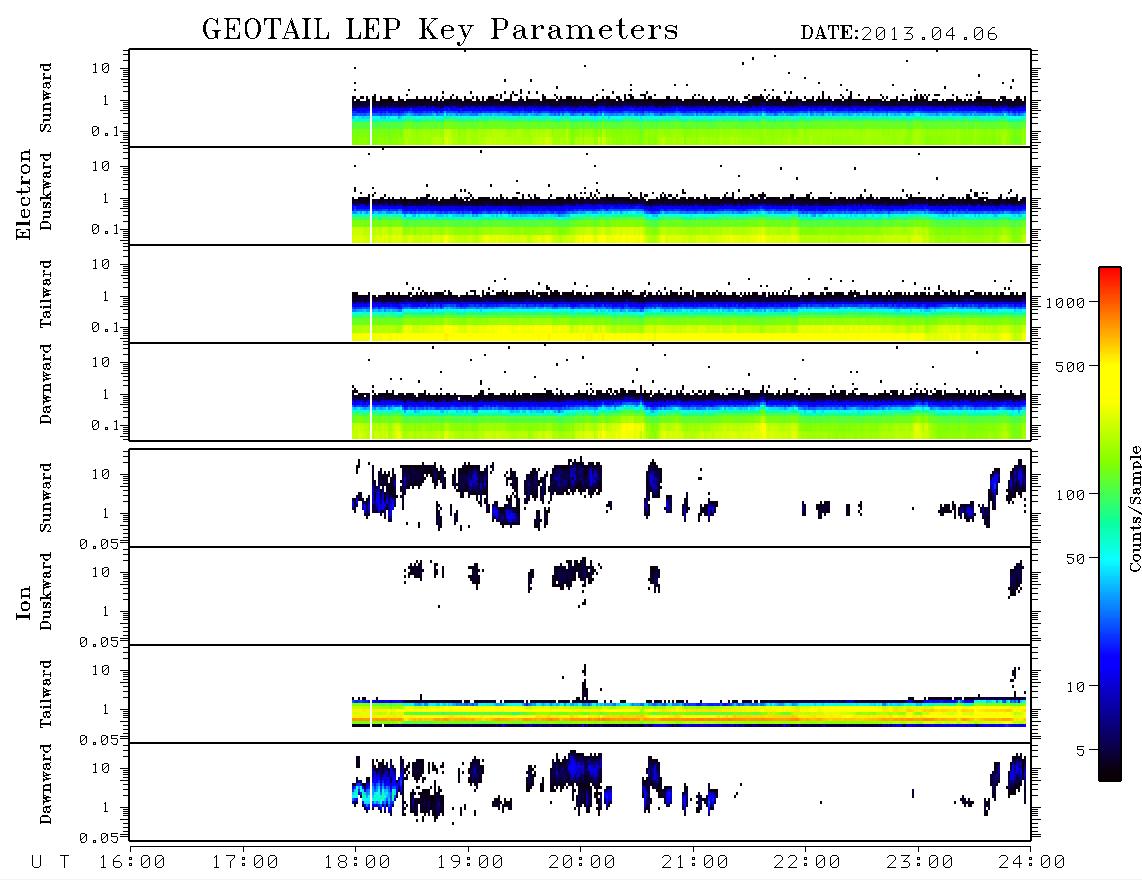The height and width of the screenshot is (880, 1142).
Task: Click the "21:00" time tick label
Action: 695,863
